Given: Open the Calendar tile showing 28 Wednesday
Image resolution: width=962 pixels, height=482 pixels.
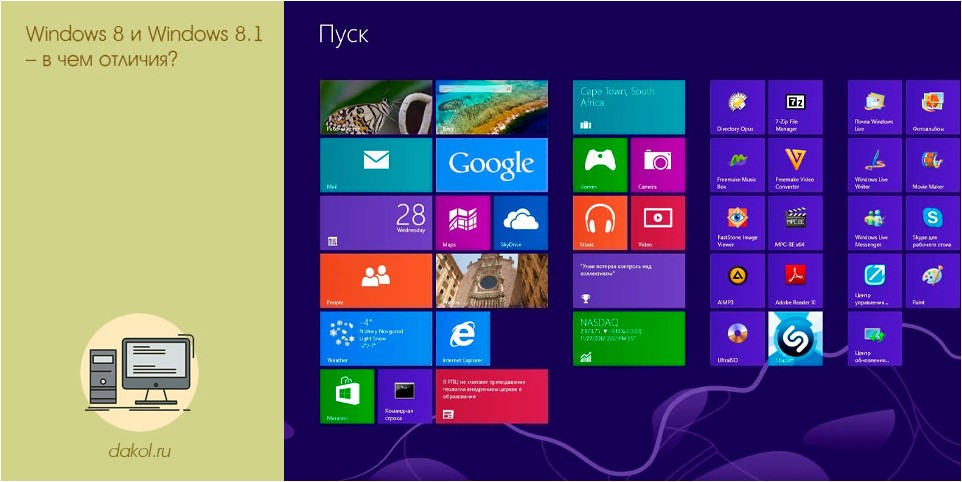Looking at the screenshot, I should 375,223.
